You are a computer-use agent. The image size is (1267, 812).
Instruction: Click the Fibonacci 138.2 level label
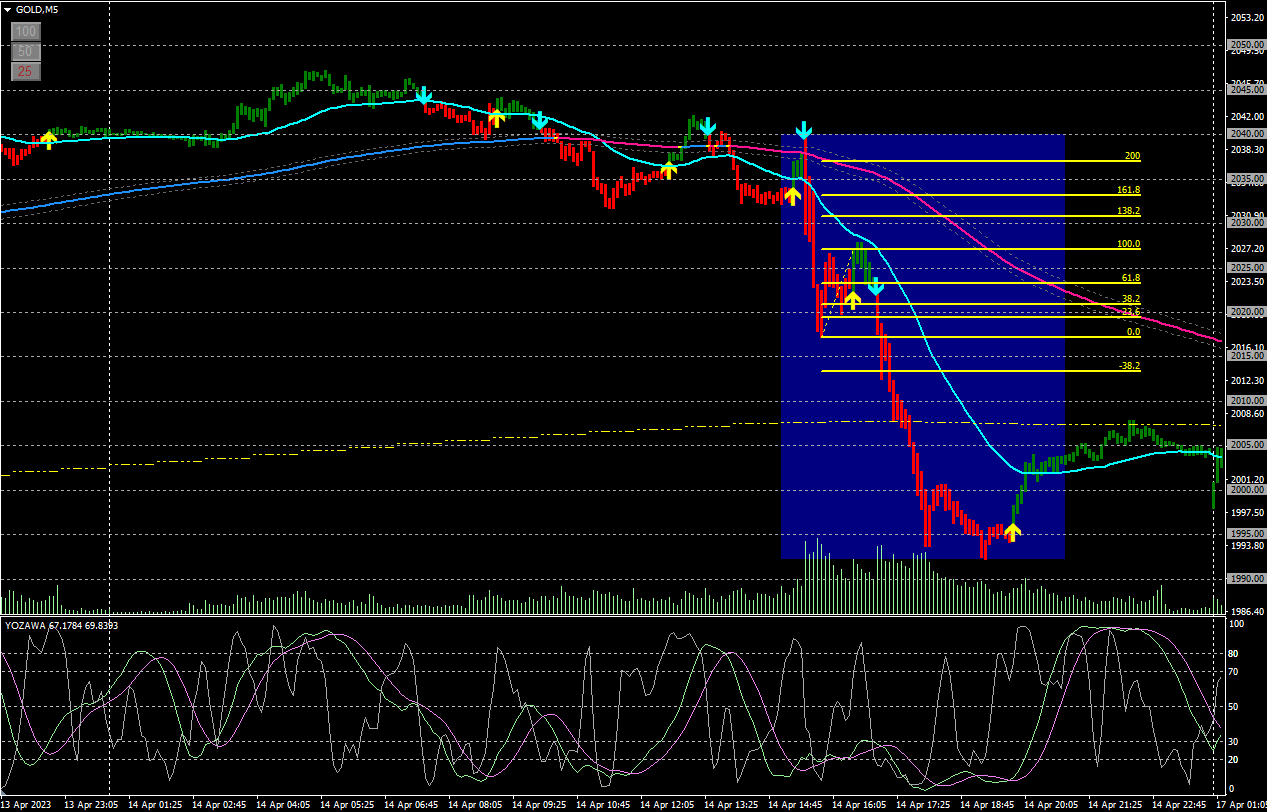pos(1129,211)
